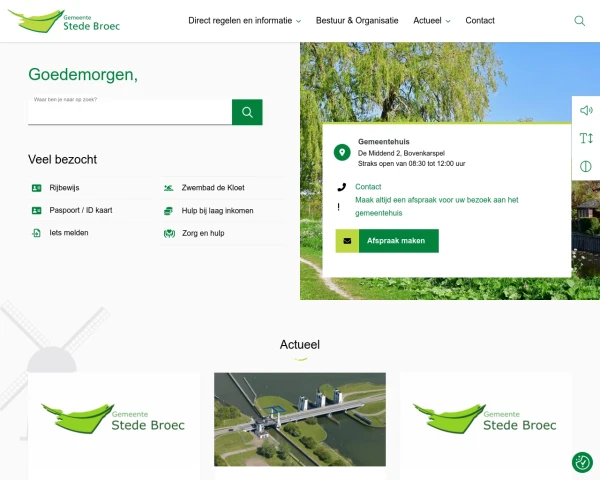Screen dimensions: 600x480
Task: Open the aerial bridge and lock photo news card
Action: click(x=300, y=420)
